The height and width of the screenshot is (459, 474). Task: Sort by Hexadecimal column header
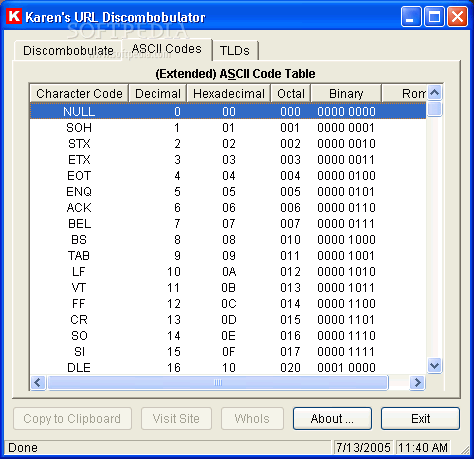(x=229, y=94)
